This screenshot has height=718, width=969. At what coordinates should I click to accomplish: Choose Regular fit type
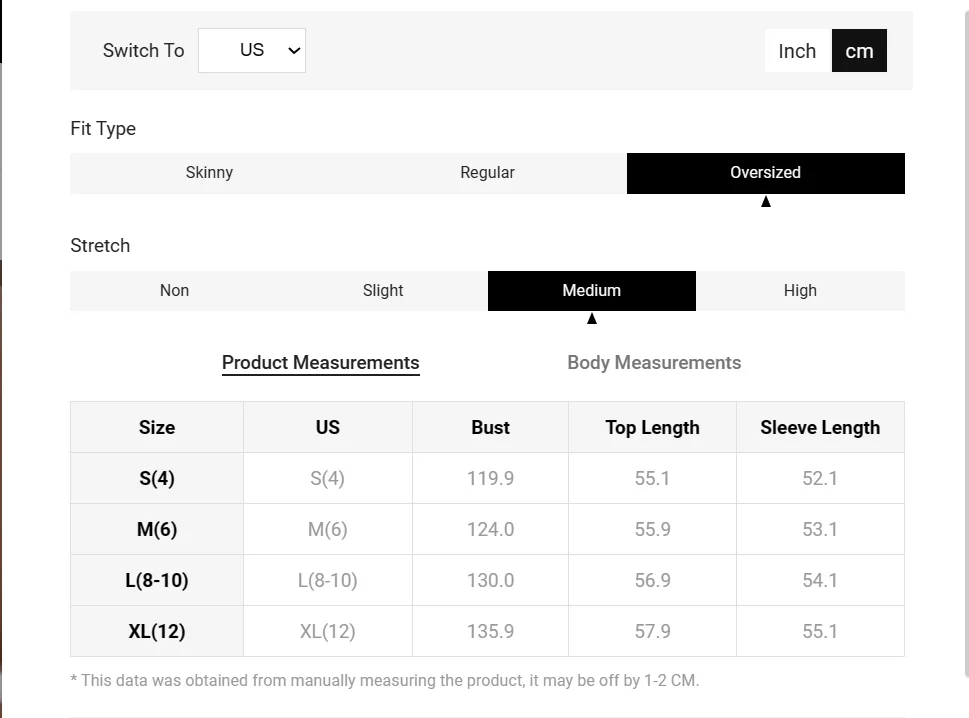click(487, 173)
